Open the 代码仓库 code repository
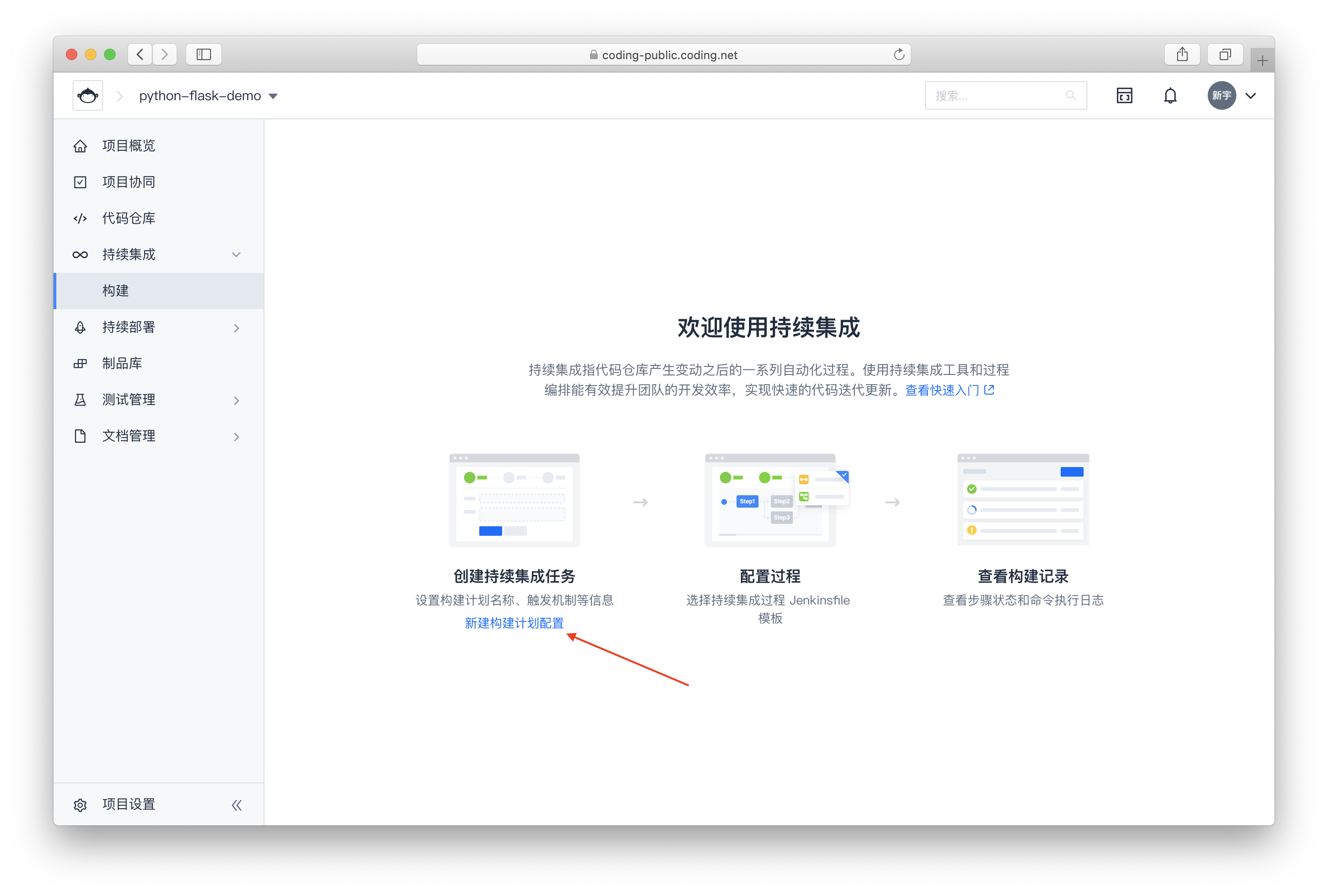Image resolution: width=1328 pixels, height=896 pixels. point(128,218)
